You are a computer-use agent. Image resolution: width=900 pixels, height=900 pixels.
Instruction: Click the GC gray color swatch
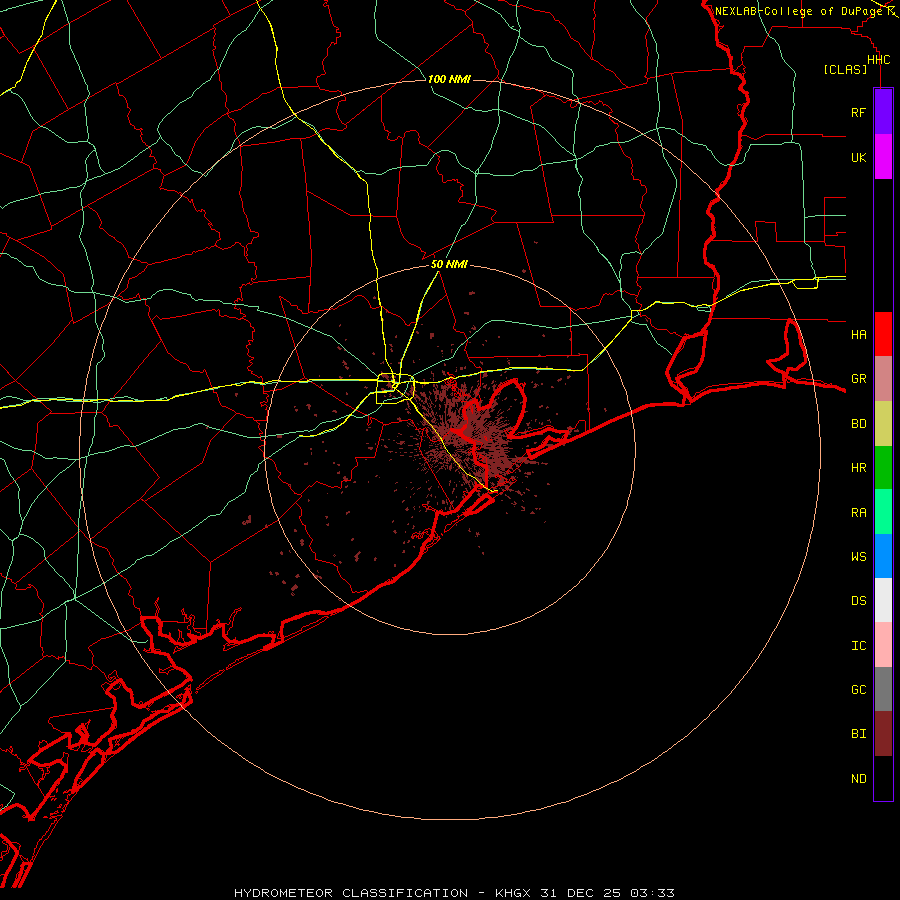883,689
